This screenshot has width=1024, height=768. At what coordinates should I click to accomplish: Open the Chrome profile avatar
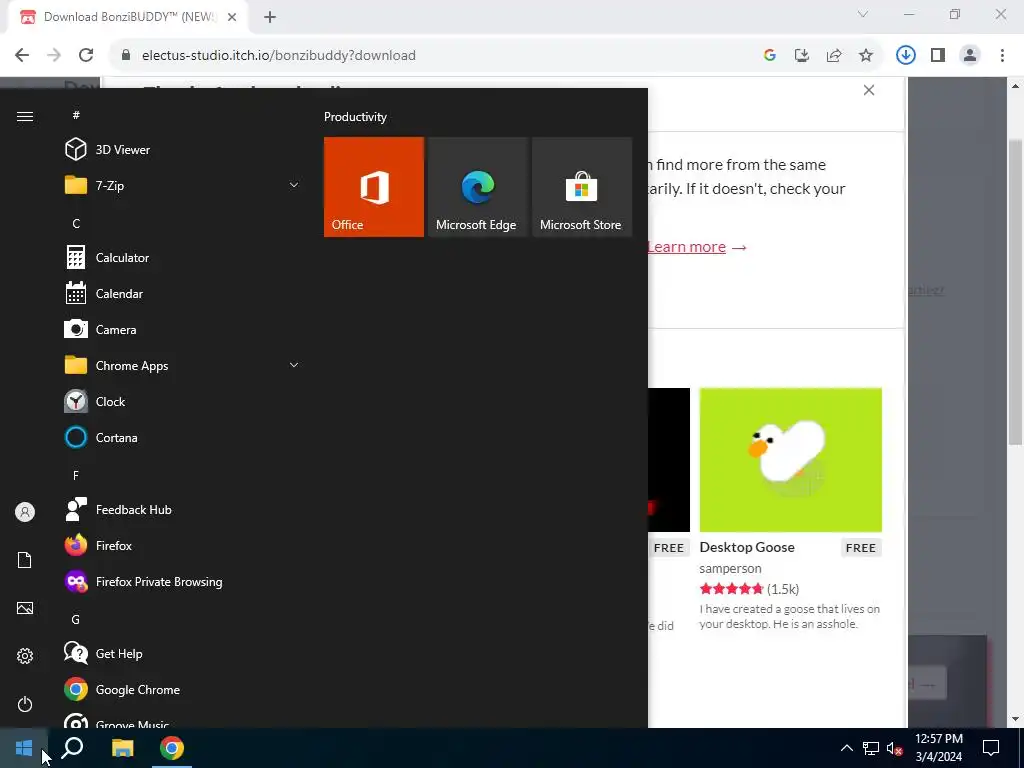tap(970, 56)
